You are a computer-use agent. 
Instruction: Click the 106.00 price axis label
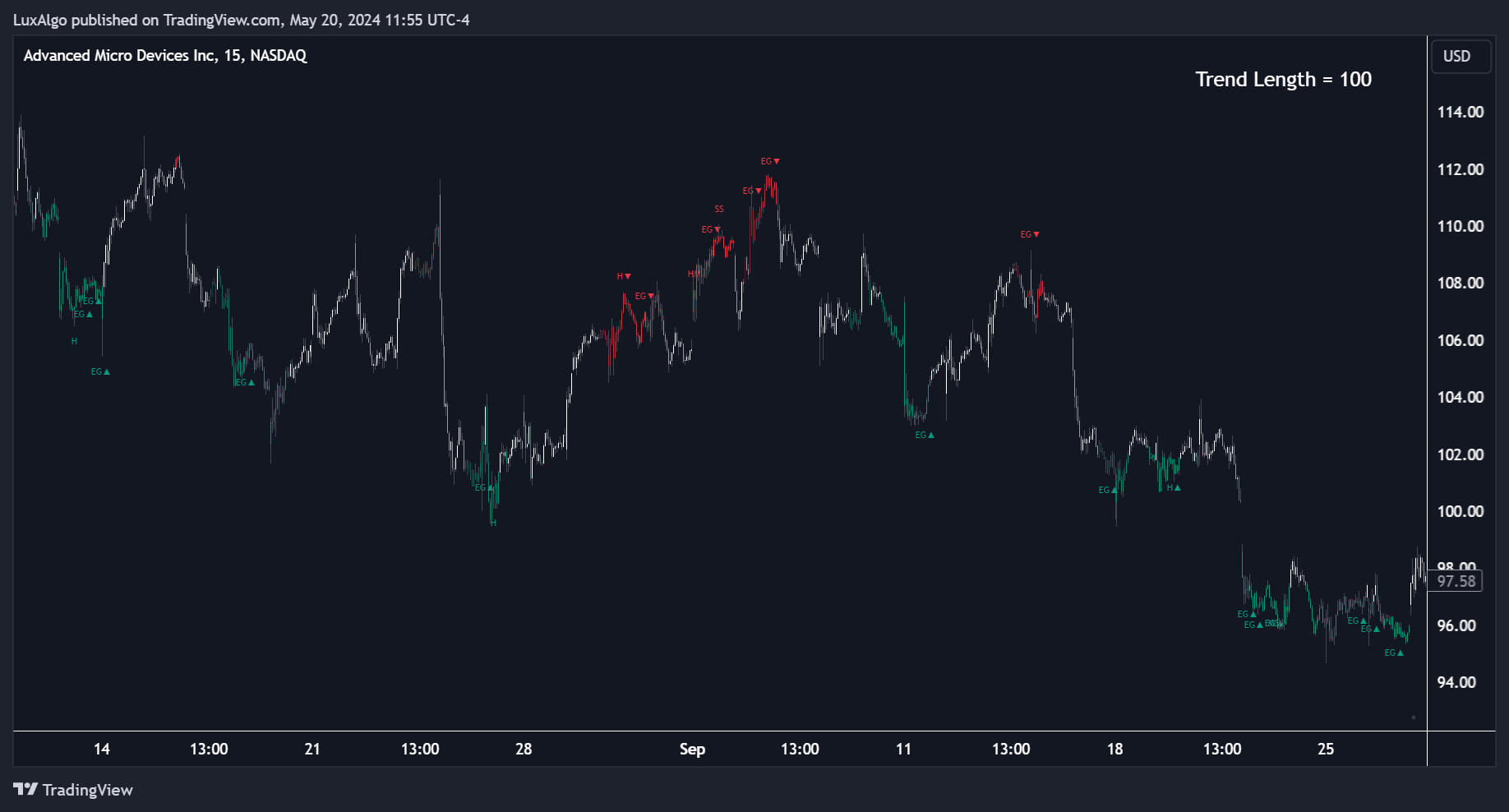coord(1460,340)
